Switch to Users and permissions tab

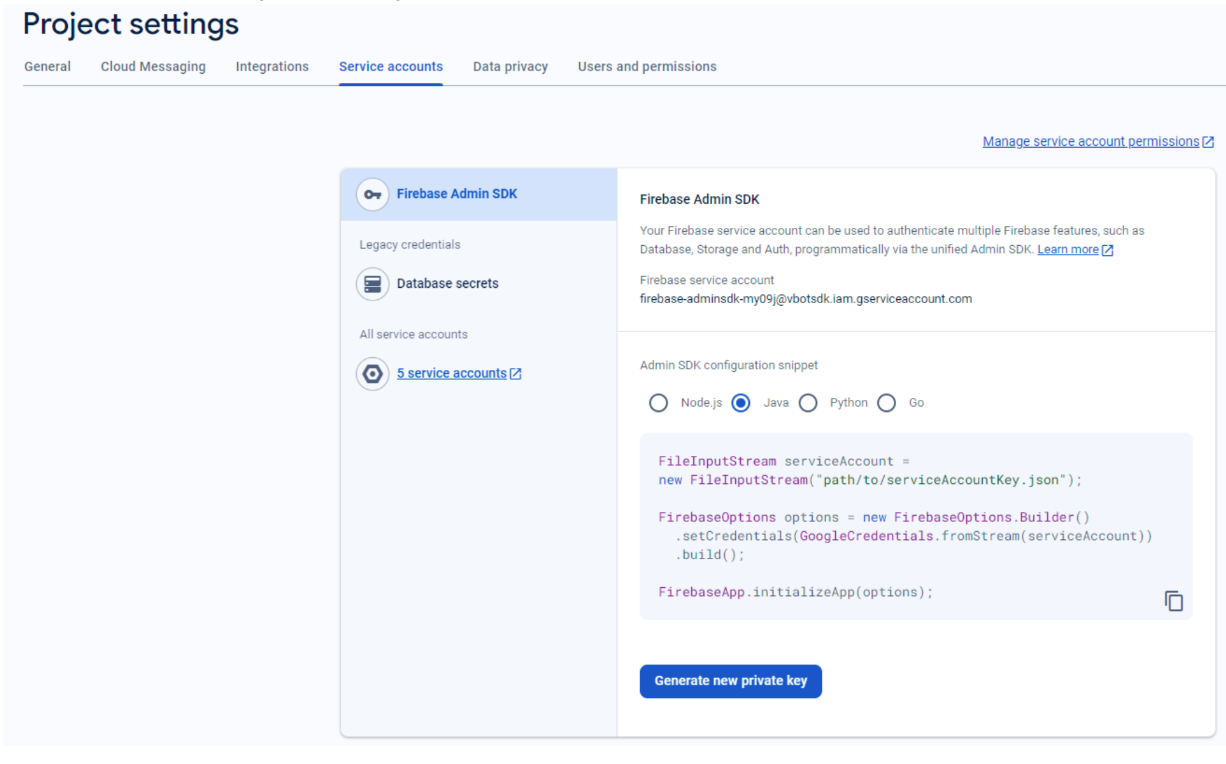click(647, 67)
